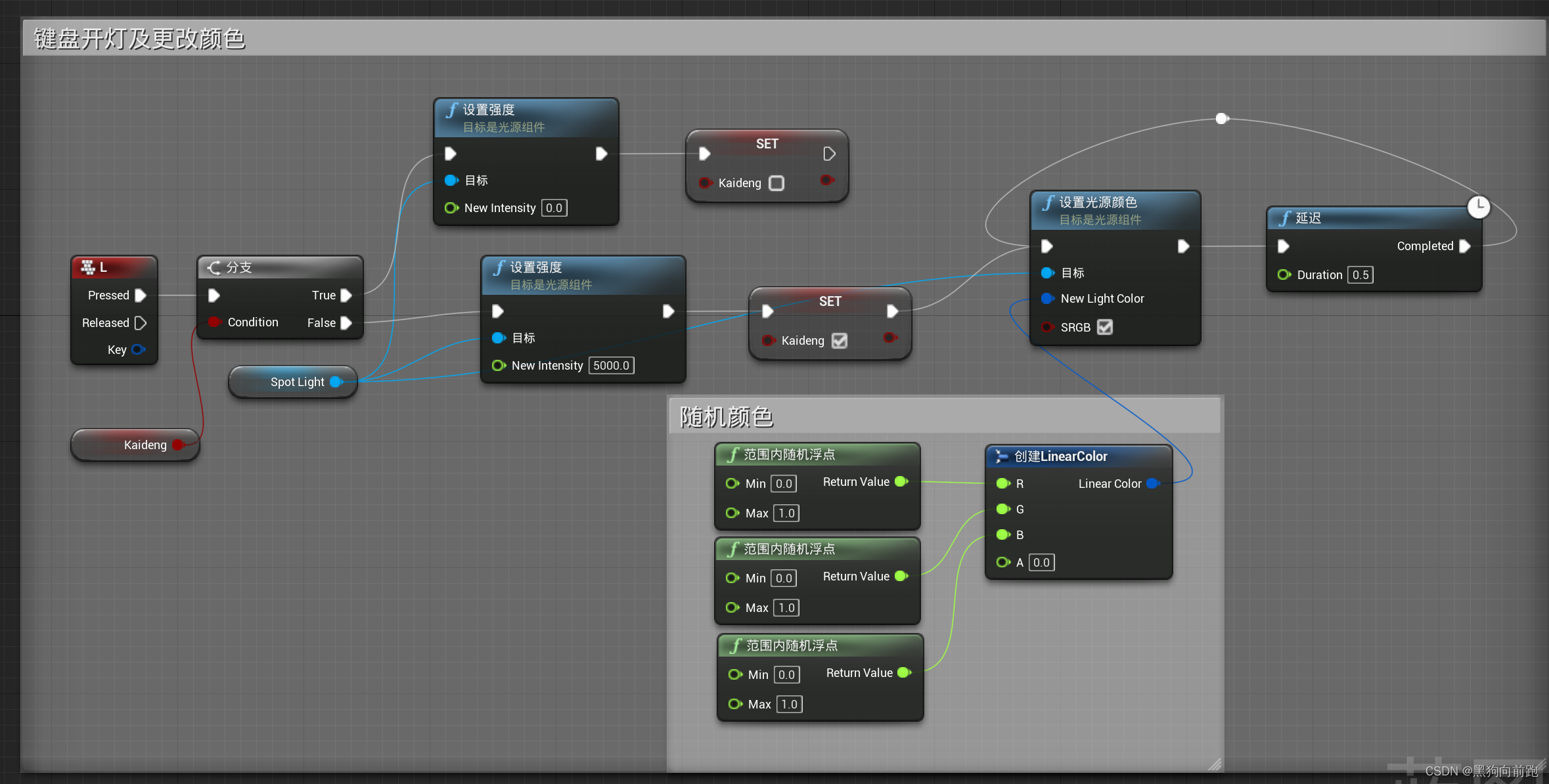This screenshot has height=784, width=1549.
Task: Click the Delay node clock icon
Action: pyautogui.click(x=1478, y=206)
